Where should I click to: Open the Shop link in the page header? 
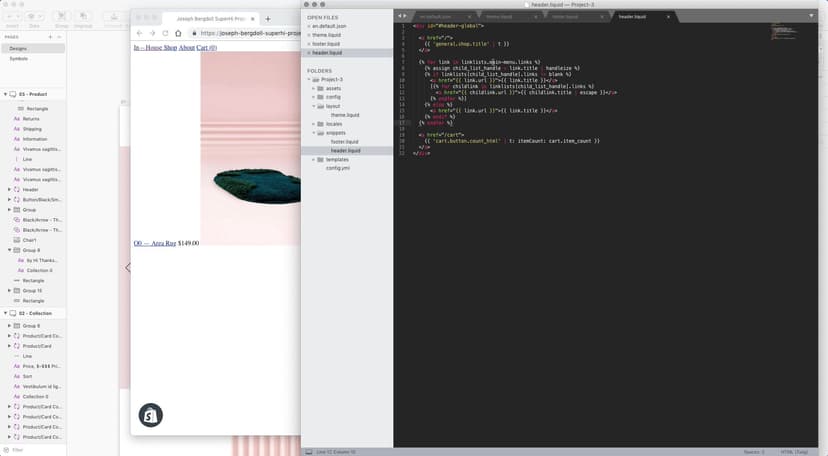pos(169,47)
